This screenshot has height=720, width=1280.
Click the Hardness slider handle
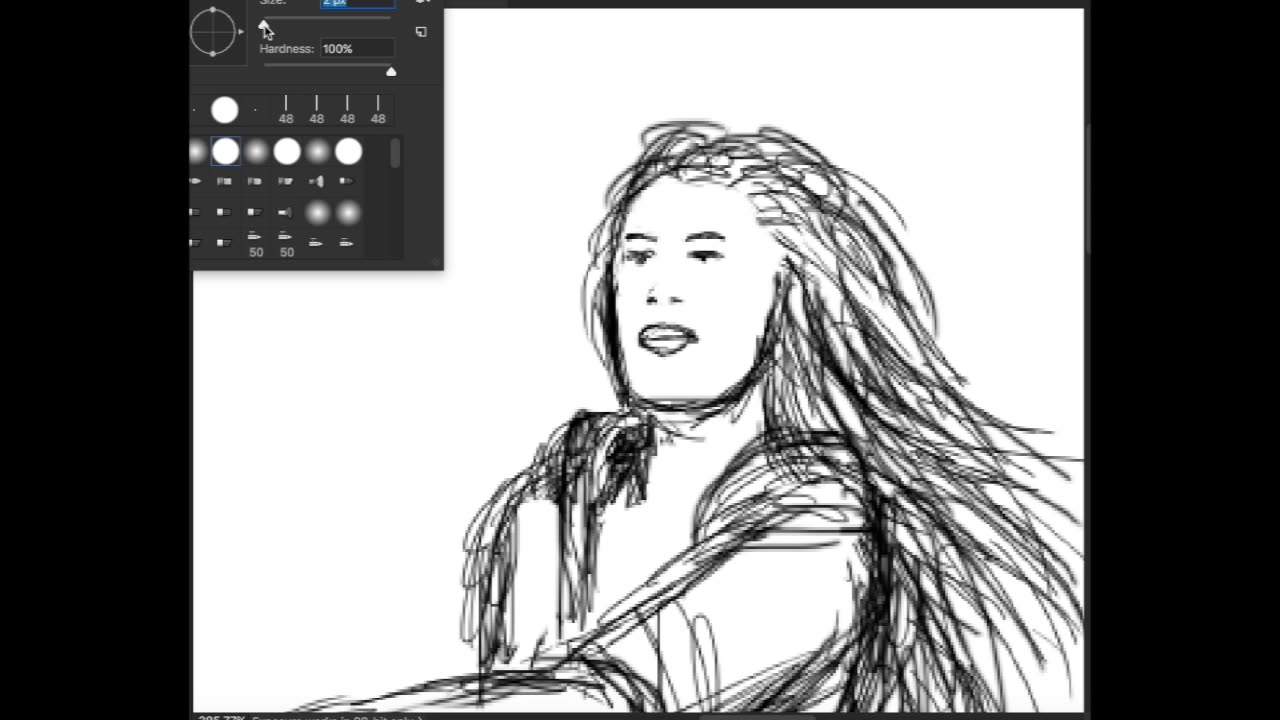click(x=391, y=71)
